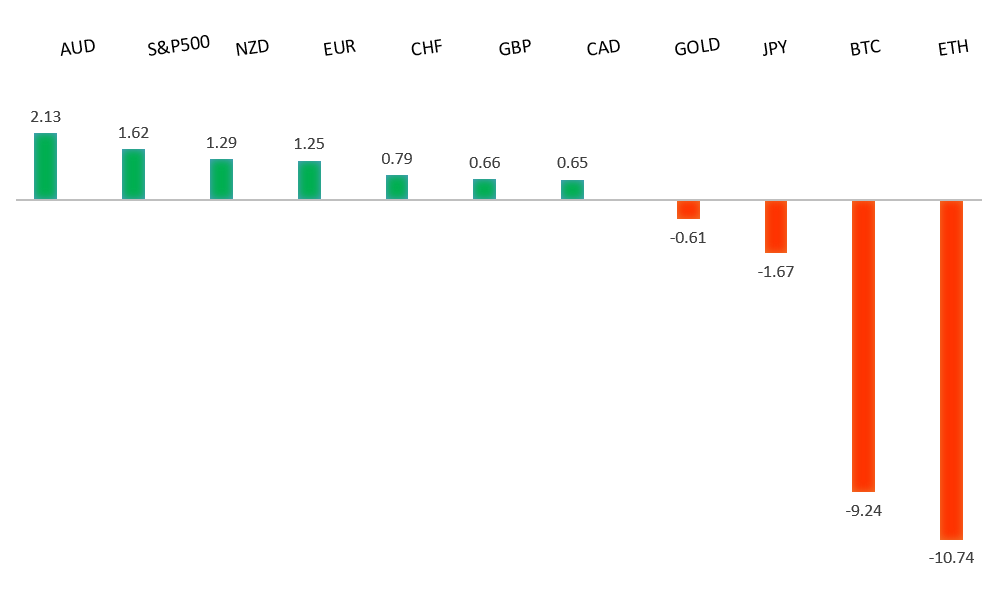
Task: Select the NZD bar in the chart
Action: click(x=221, y=179)
